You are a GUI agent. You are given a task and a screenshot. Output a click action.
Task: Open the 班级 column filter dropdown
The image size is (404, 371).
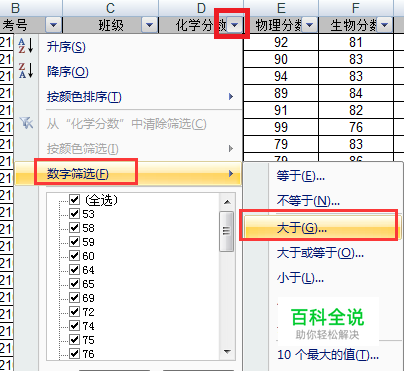(149, 25)
